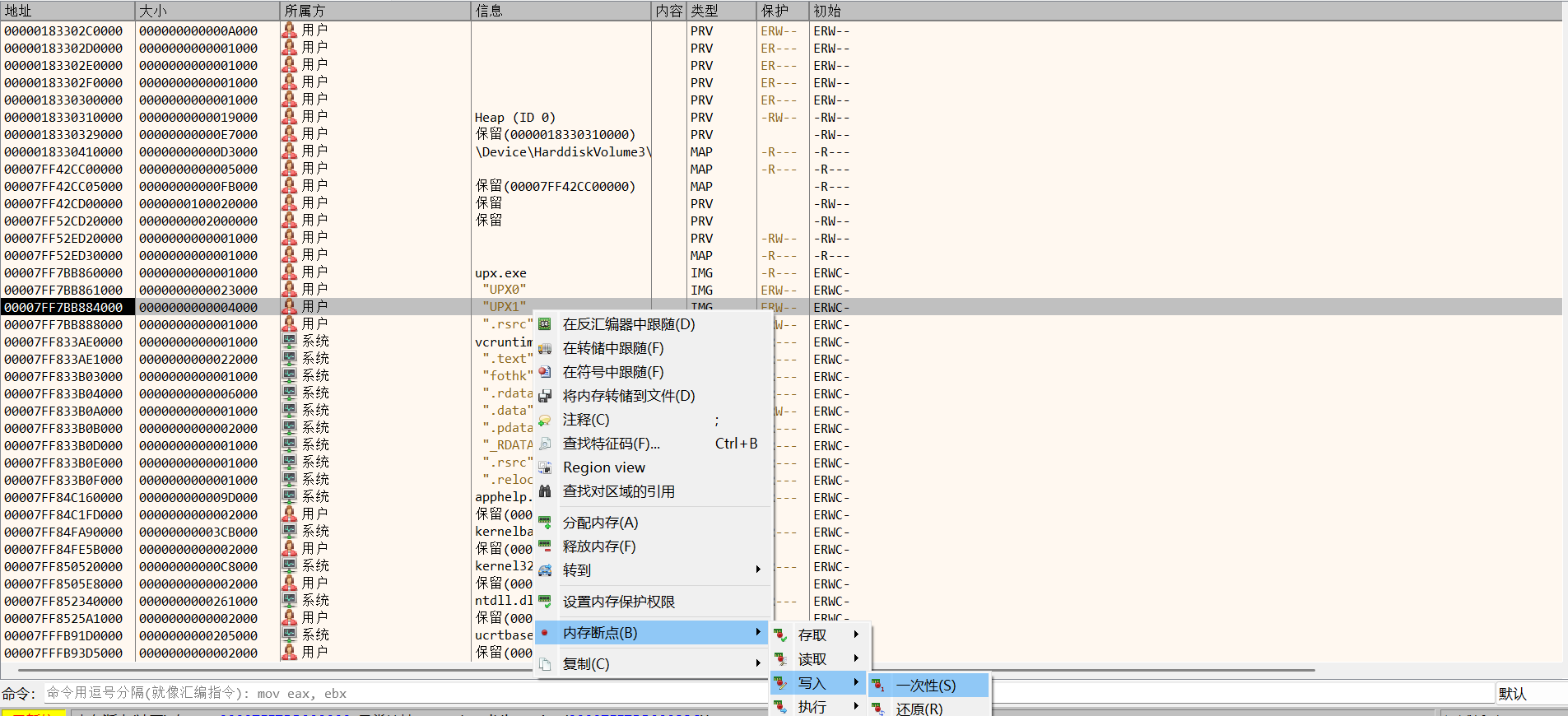Click the binoculars icon for 查找对区域的引用
This screenshot has height=716, width=1568.
[x=545, y=492]
